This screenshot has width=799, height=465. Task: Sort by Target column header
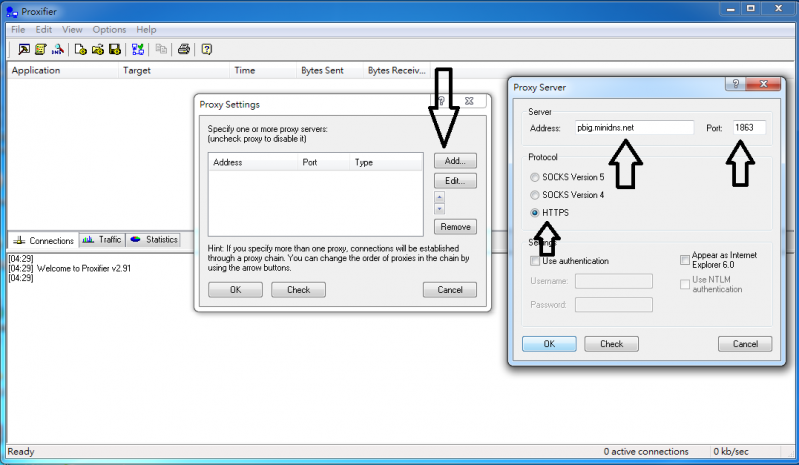point(174,70)
